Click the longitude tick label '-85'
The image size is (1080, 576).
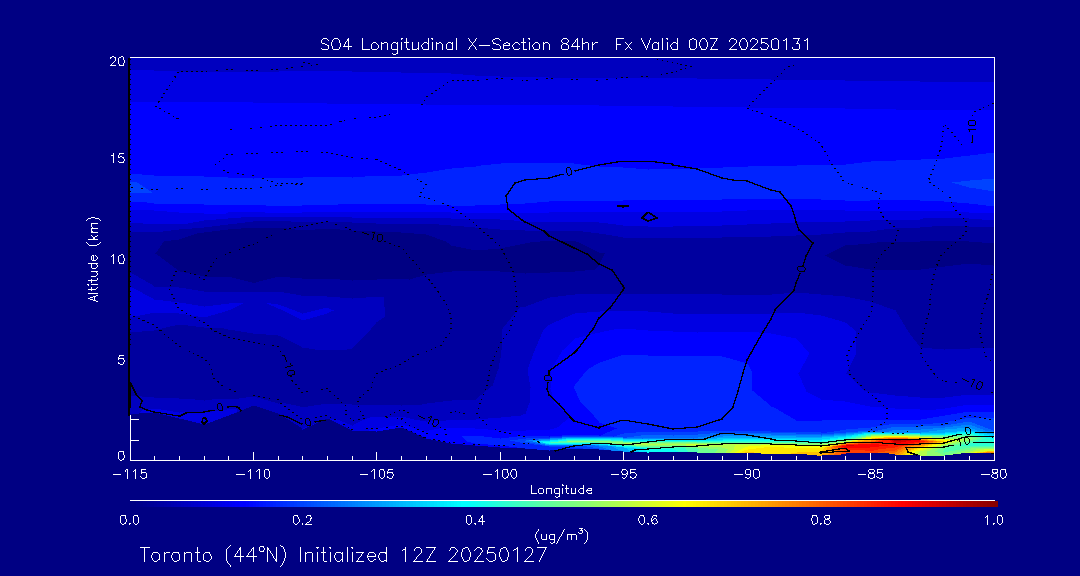tap(871, 475)
